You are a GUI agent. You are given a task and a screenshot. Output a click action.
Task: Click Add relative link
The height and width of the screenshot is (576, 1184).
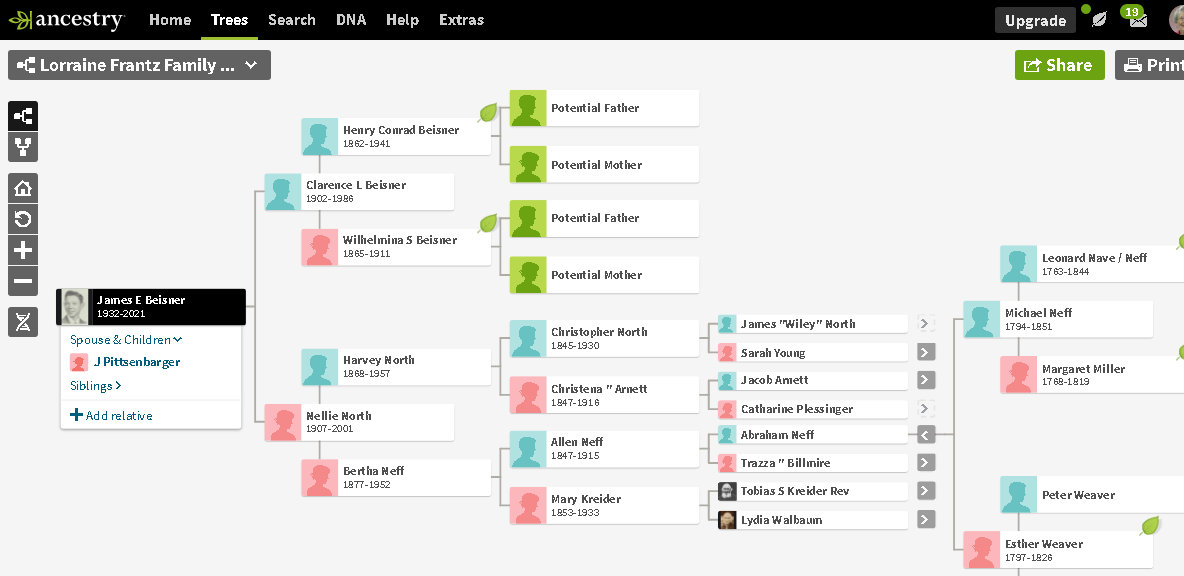click(111, 416)
